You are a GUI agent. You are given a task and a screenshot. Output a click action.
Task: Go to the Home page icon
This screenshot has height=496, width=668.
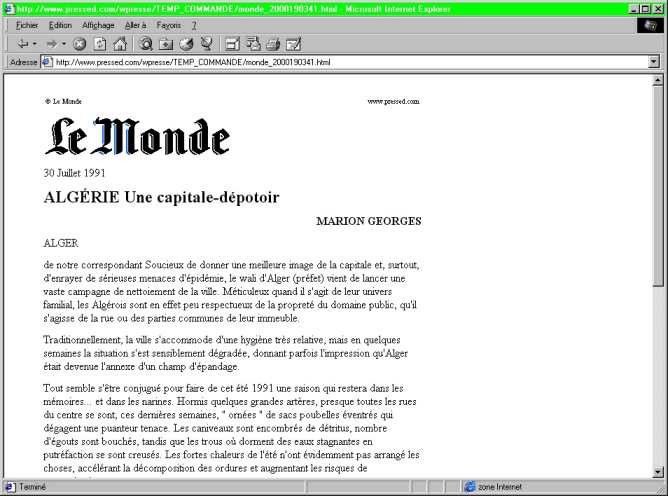click(x=120, y=44)
